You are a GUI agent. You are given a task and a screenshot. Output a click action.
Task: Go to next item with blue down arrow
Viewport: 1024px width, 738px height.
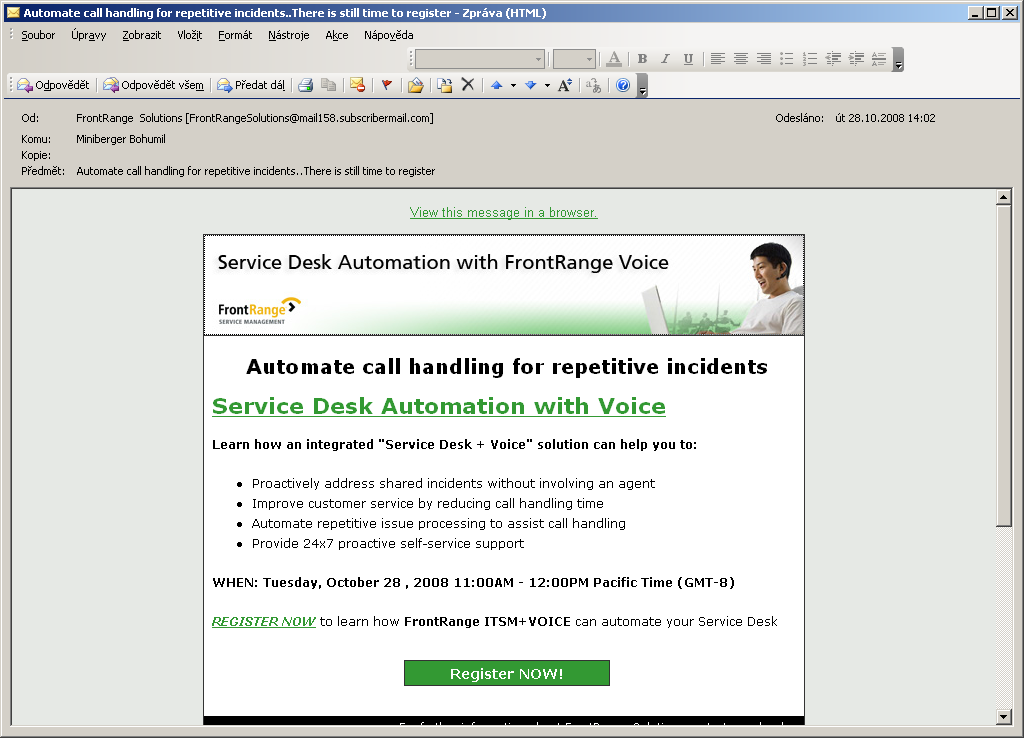(x=530, y=85)
